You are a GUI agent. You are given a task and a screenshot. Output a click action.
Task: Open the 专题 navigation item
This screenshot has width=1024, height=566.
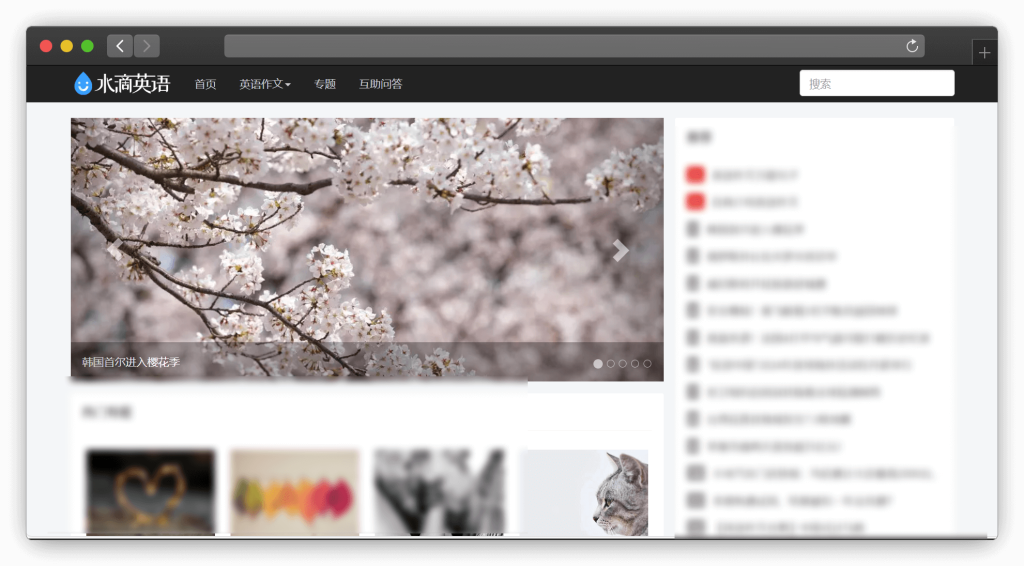click(x=325, y=84)
